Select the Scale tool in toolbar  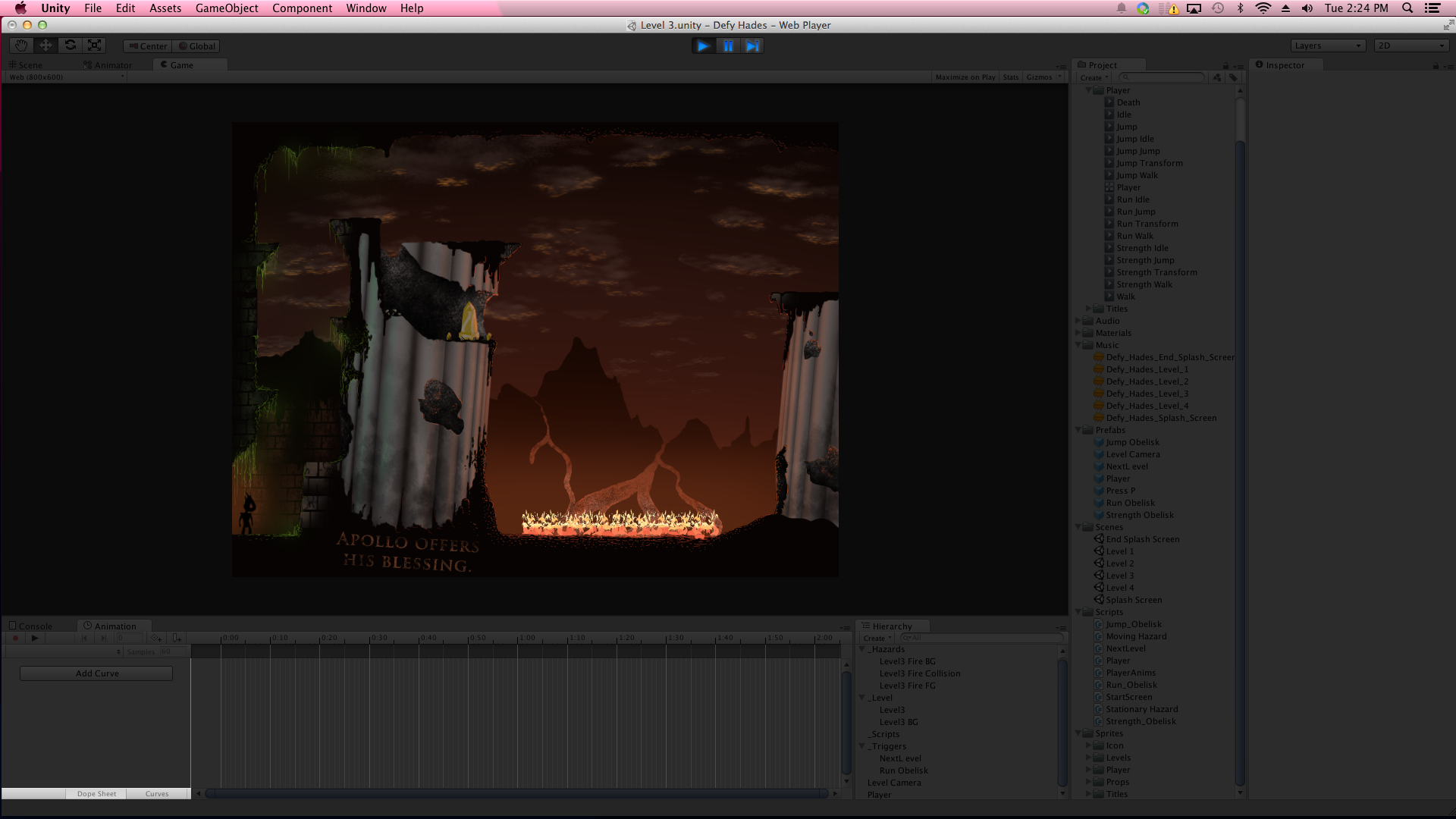(94, 45)
